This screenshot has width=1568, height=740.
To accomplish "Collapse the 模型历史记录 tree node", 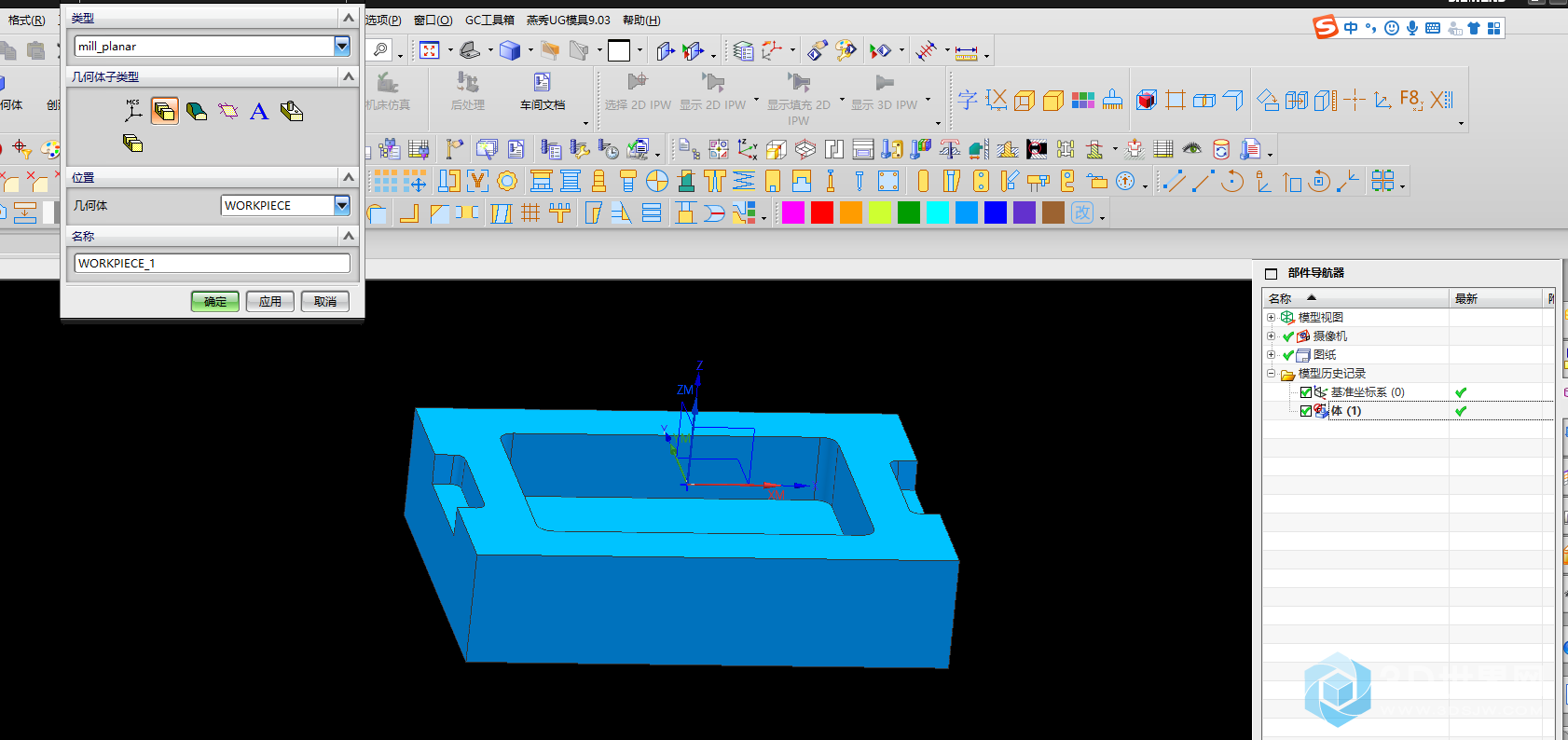I will click(1271, 373).
